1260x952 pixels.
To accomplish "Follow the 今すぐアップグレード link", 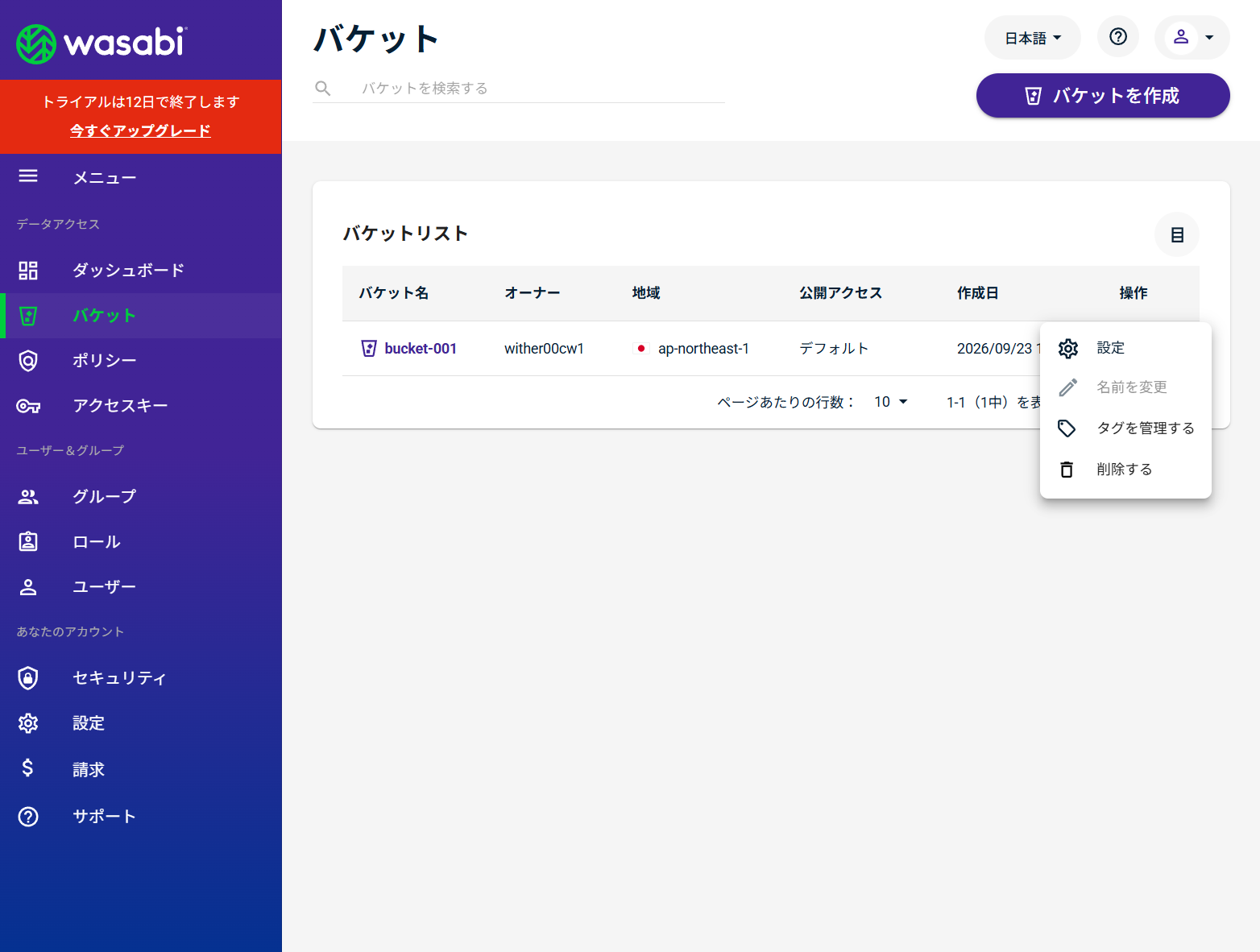I will [140, 130].
